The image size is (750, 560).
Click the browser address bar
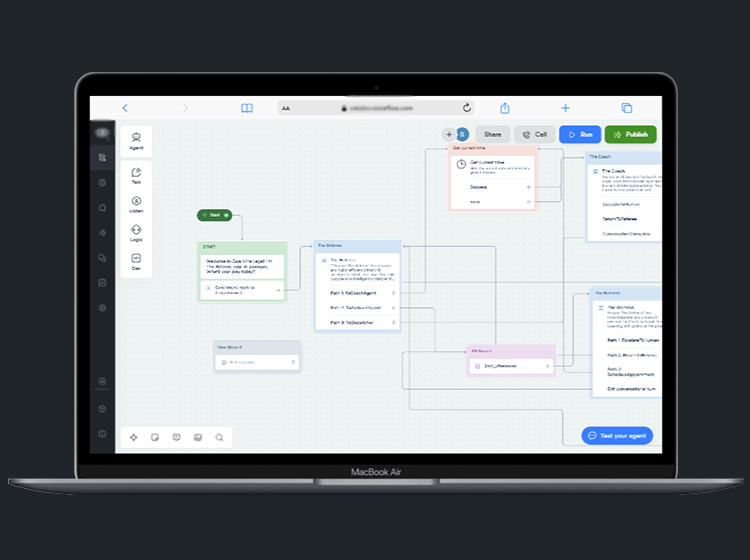[x=376, y=108]
